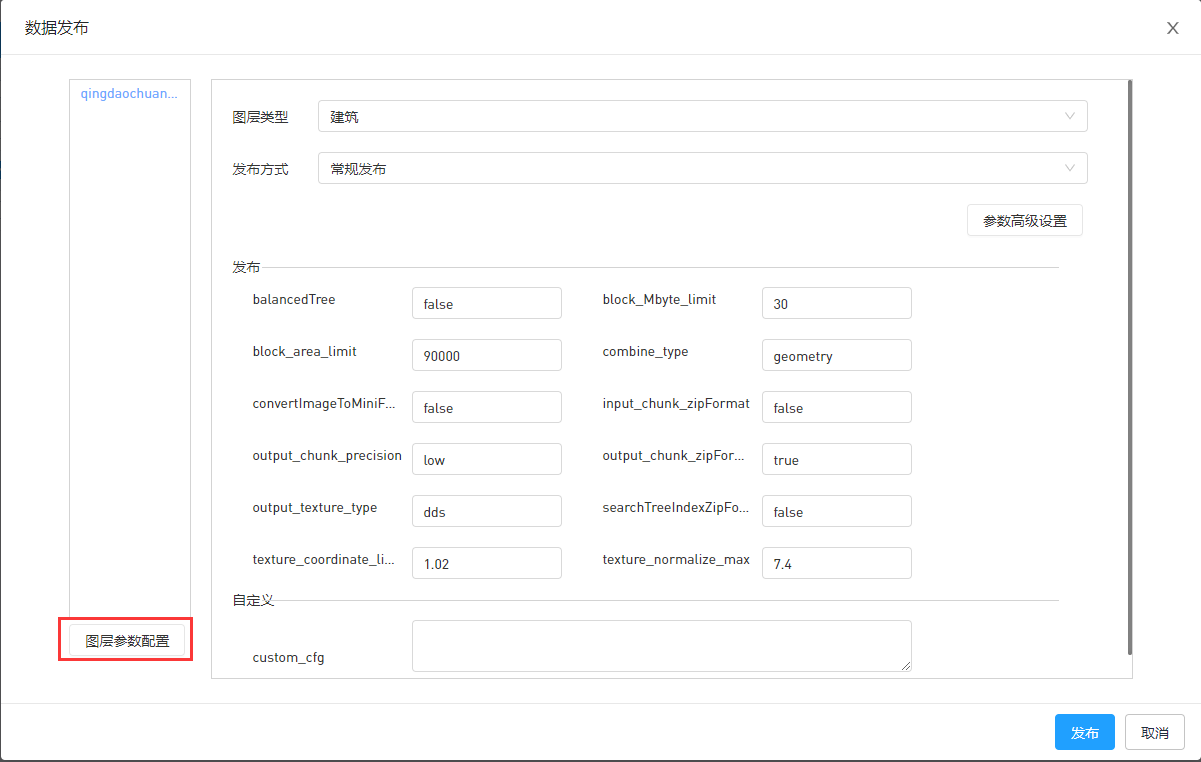Click the 图层类型 dropdown chevron arrow
1201x762 pixels.
pyautogui.click(x=1070, y=116)
